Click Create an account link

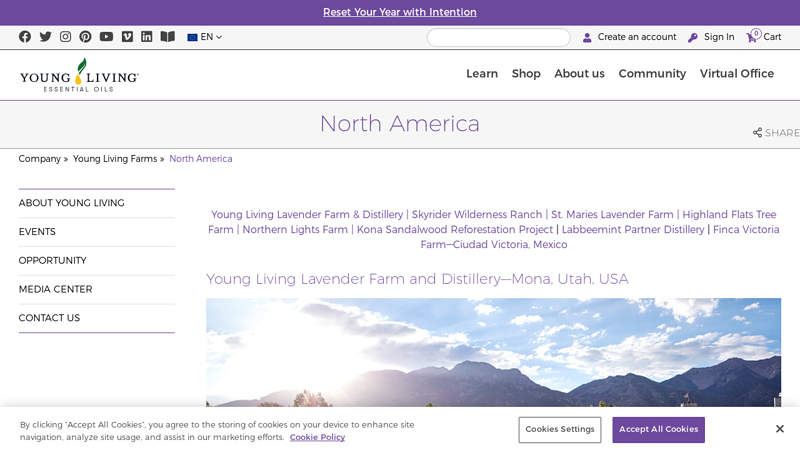[629, 37]
